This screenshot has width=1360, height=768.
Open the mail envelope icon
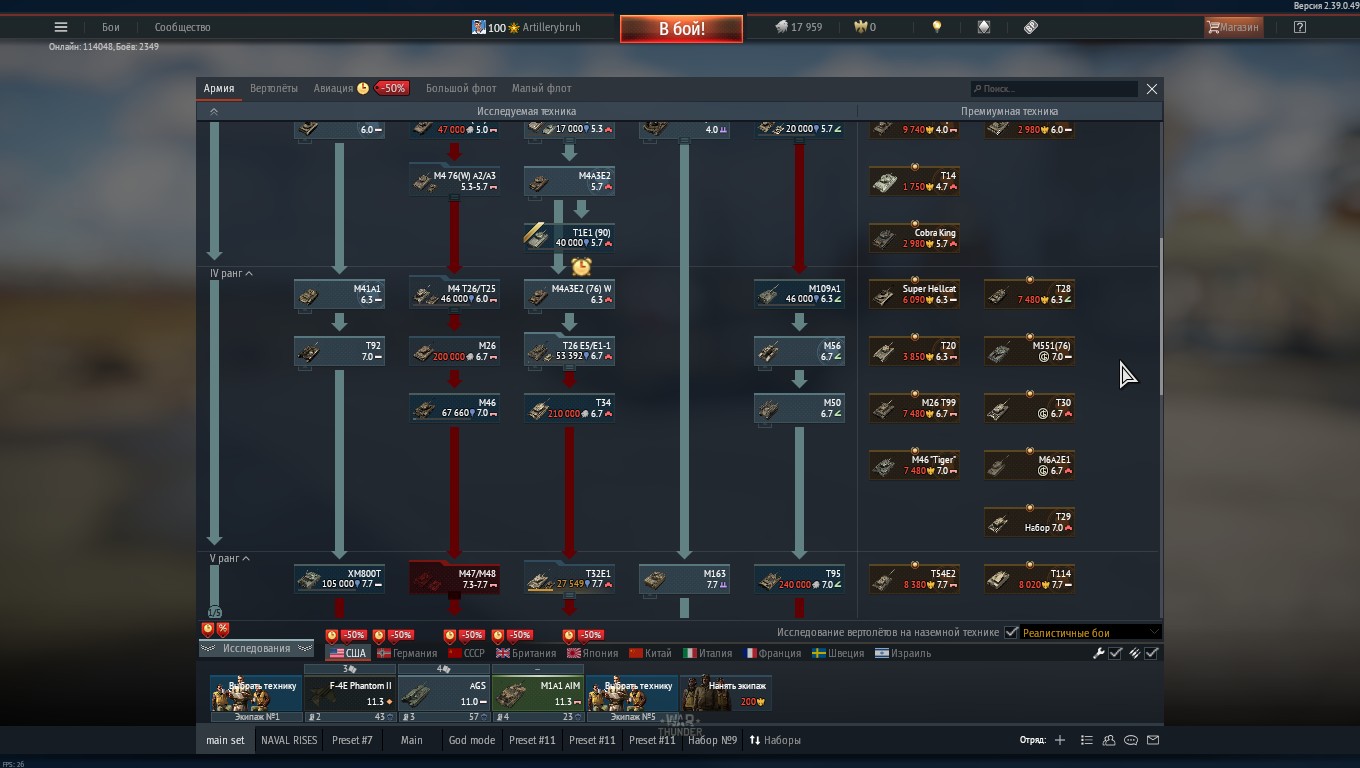(1153, 740)
